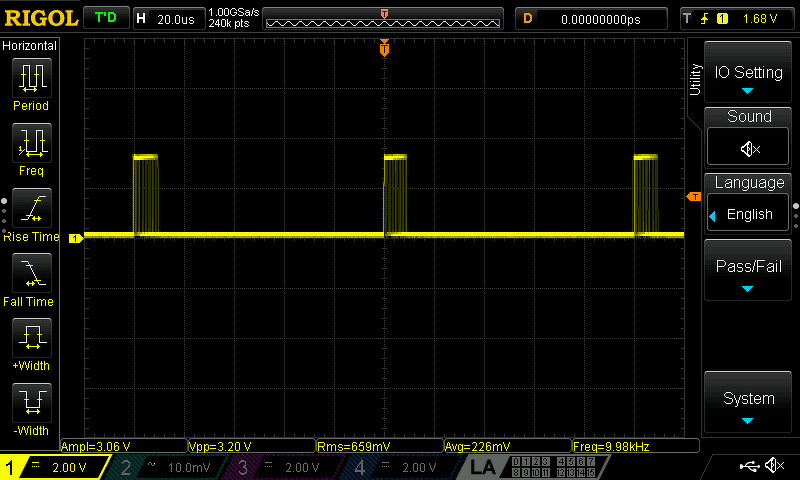Open the System submenu
The width and height of the screenshot is (800, 480).
748,403
